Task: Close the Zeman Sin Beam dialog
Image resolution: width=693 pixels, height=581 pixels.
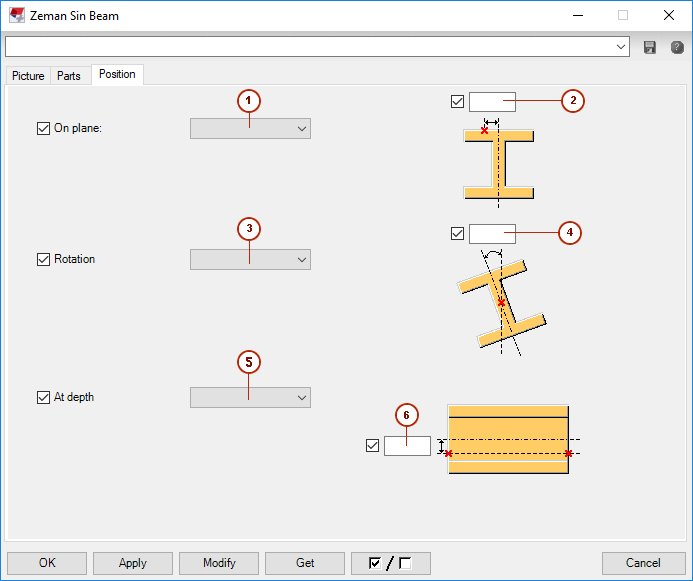Action: click(x=669, y=15)
